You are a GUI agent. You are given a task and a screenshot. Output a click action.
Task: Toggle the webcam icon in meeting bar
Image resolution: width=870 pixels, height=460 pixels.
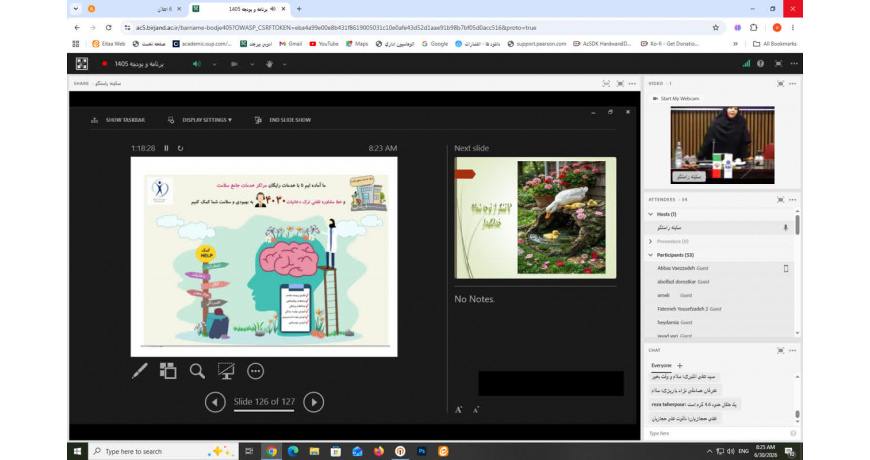coord(234,64)
